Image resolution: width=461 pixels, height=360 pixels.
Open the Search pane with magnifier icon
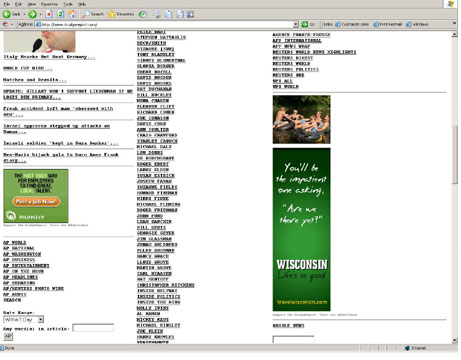tap(93, 14)
